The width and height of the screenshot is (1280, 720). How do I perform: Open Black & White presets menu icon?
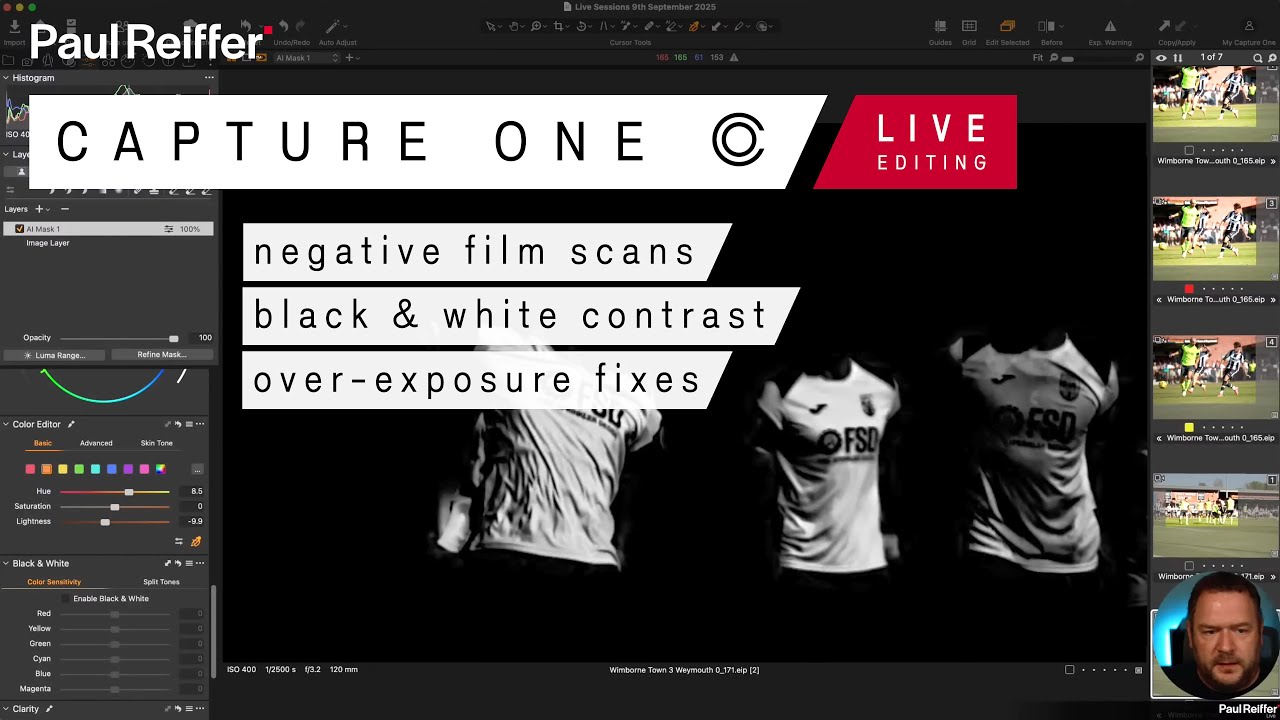coord(189,563)
